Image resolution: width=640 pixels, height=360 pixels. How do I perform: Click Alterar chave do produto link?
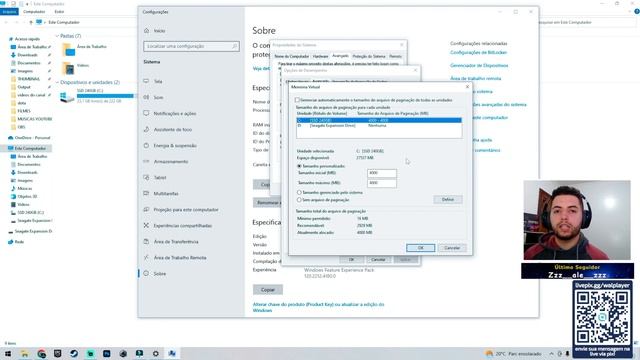tap(318, 307)
